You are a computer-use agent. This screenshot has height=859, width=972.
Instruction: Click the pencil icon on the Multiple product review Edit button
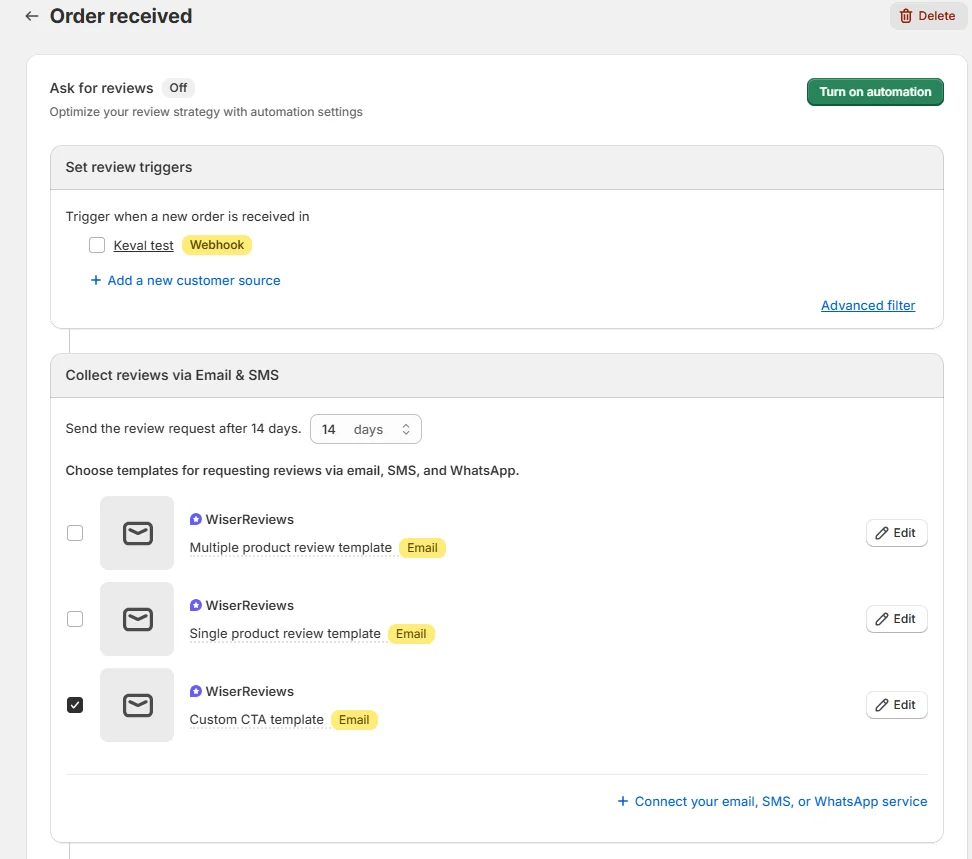(884, 532)
